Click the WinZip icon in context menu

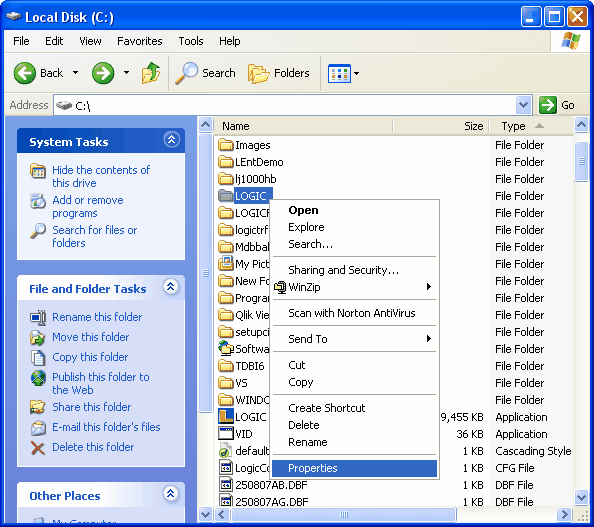coord(280,287)
